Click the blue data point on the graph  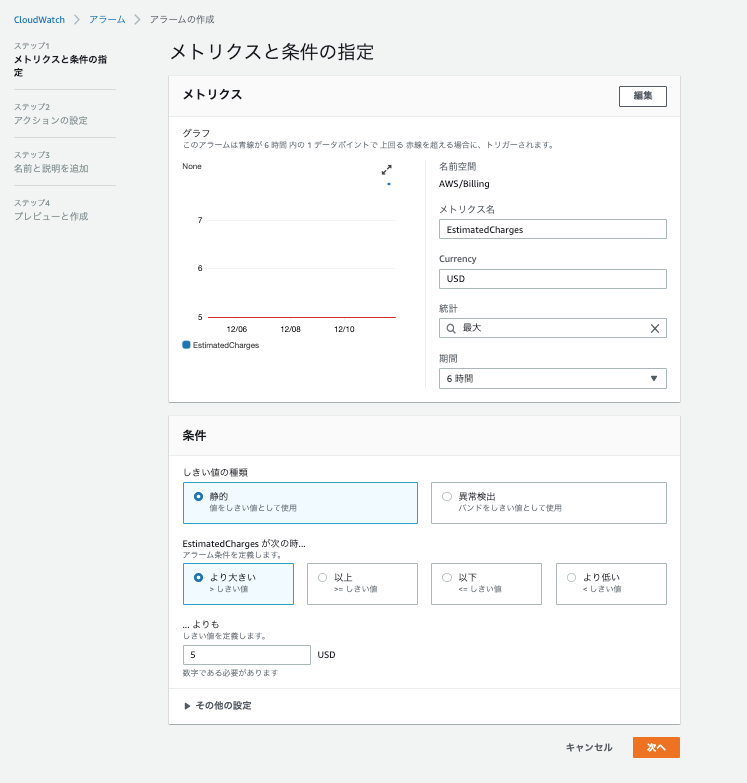pos(388,184)
